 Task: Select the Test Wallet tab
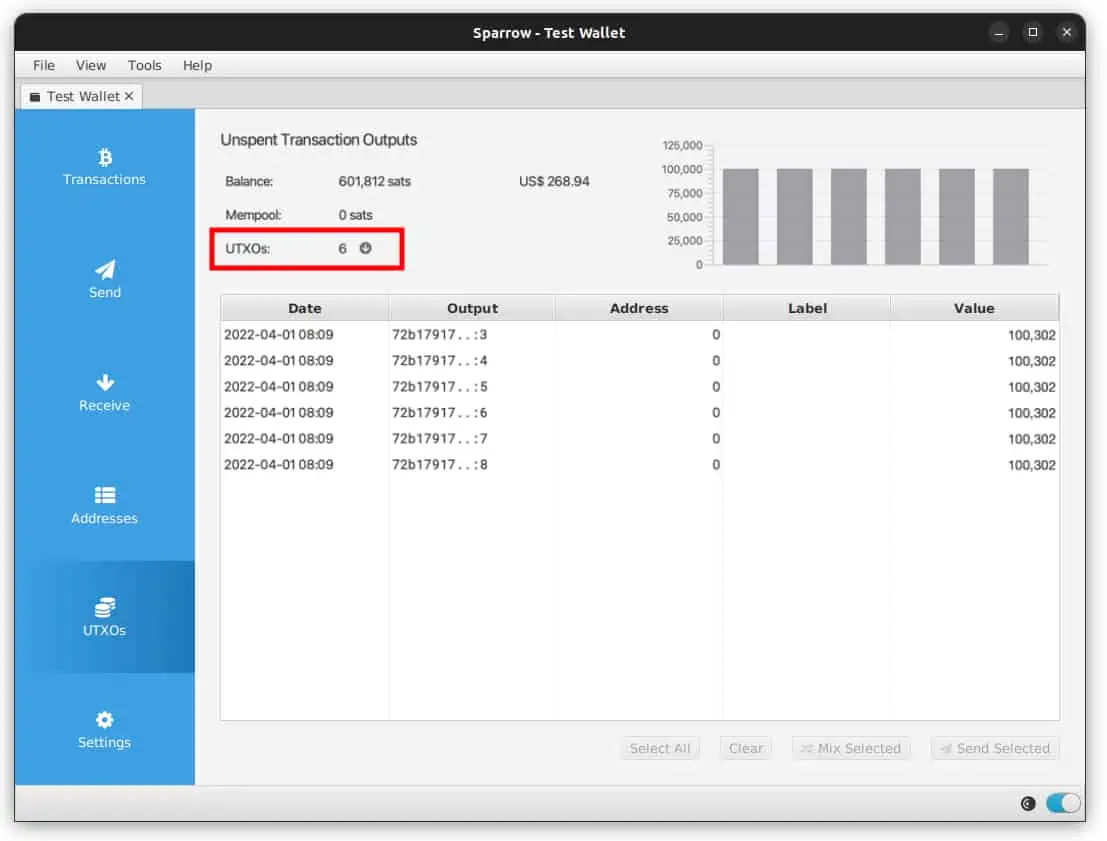[82, 96]
